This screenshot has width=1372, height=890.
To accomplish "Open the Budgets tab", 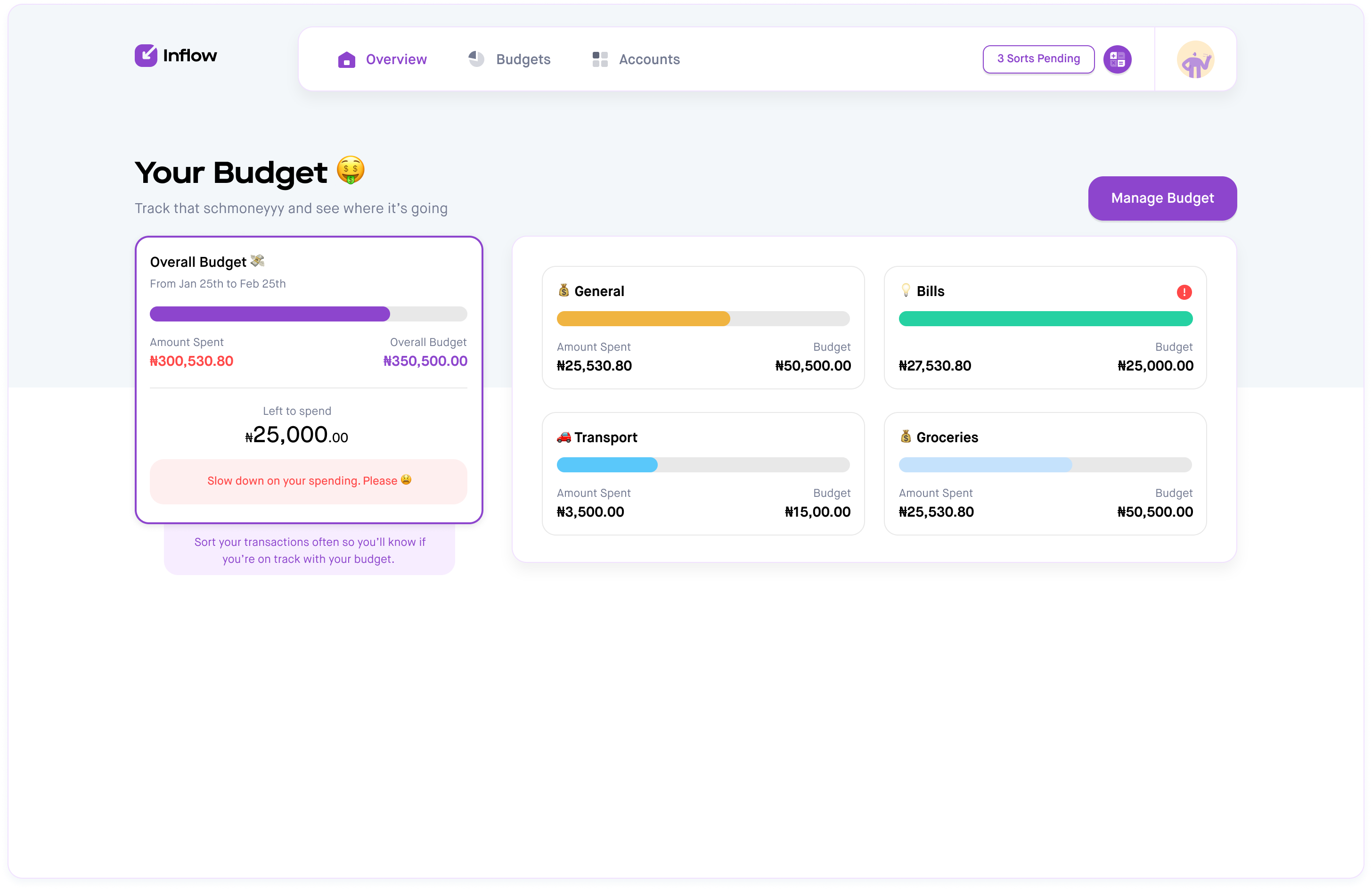I will click(510, 59).
